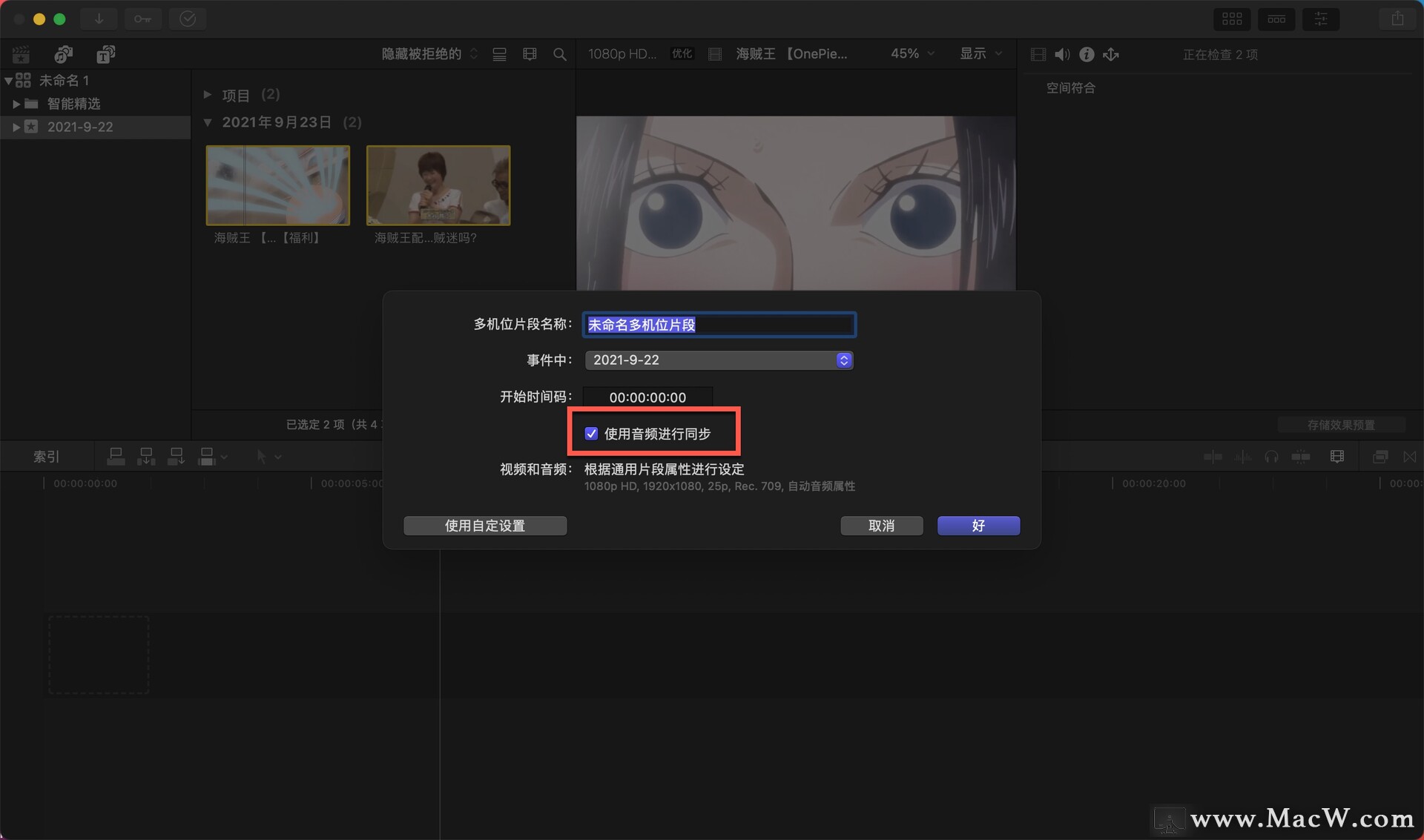1424x840 pixels.
Task: Open photos and audio sidebar icon
Action: point(64,54)
